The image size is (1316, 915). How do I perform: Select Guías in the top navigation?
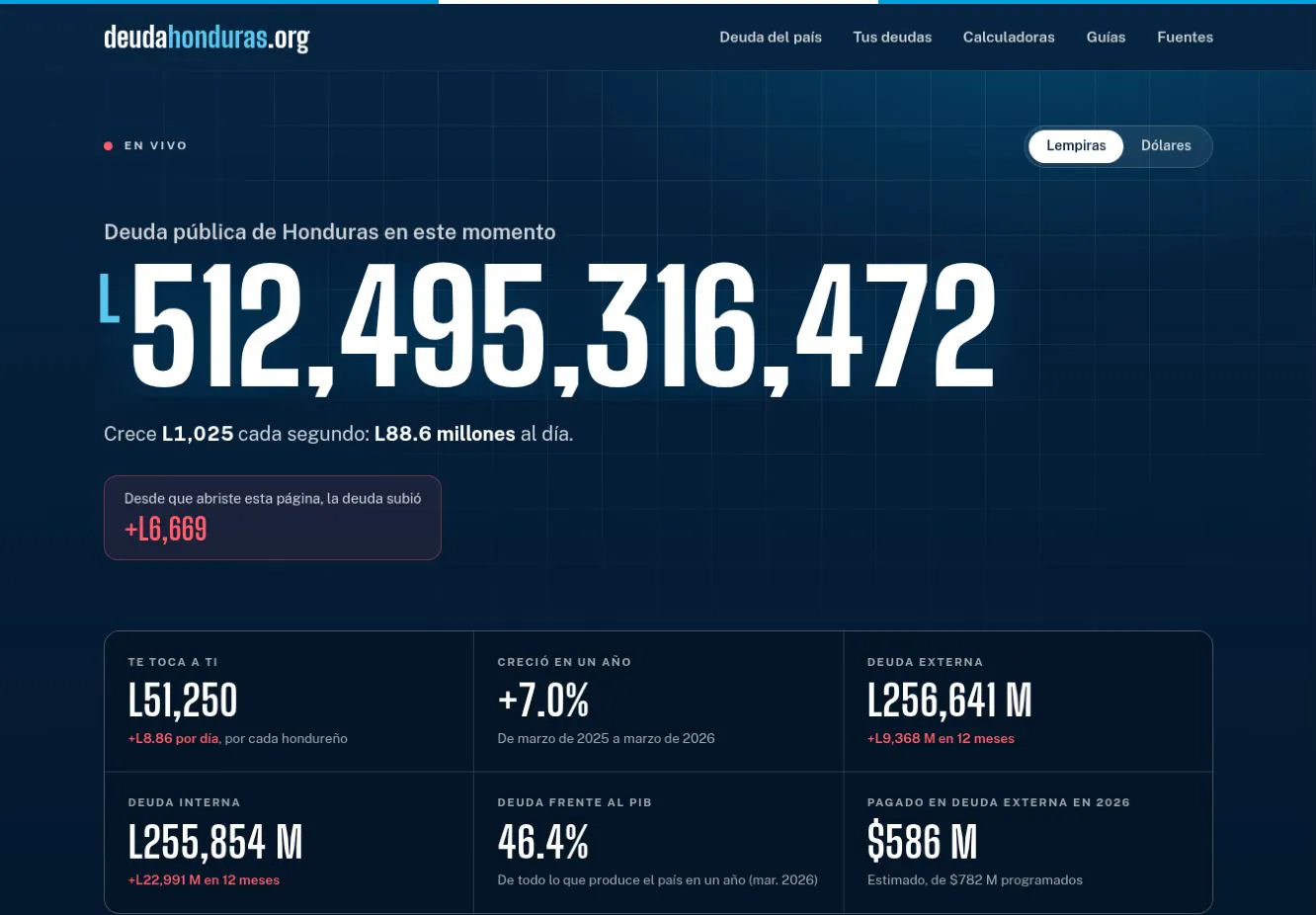click(1106, 38)
